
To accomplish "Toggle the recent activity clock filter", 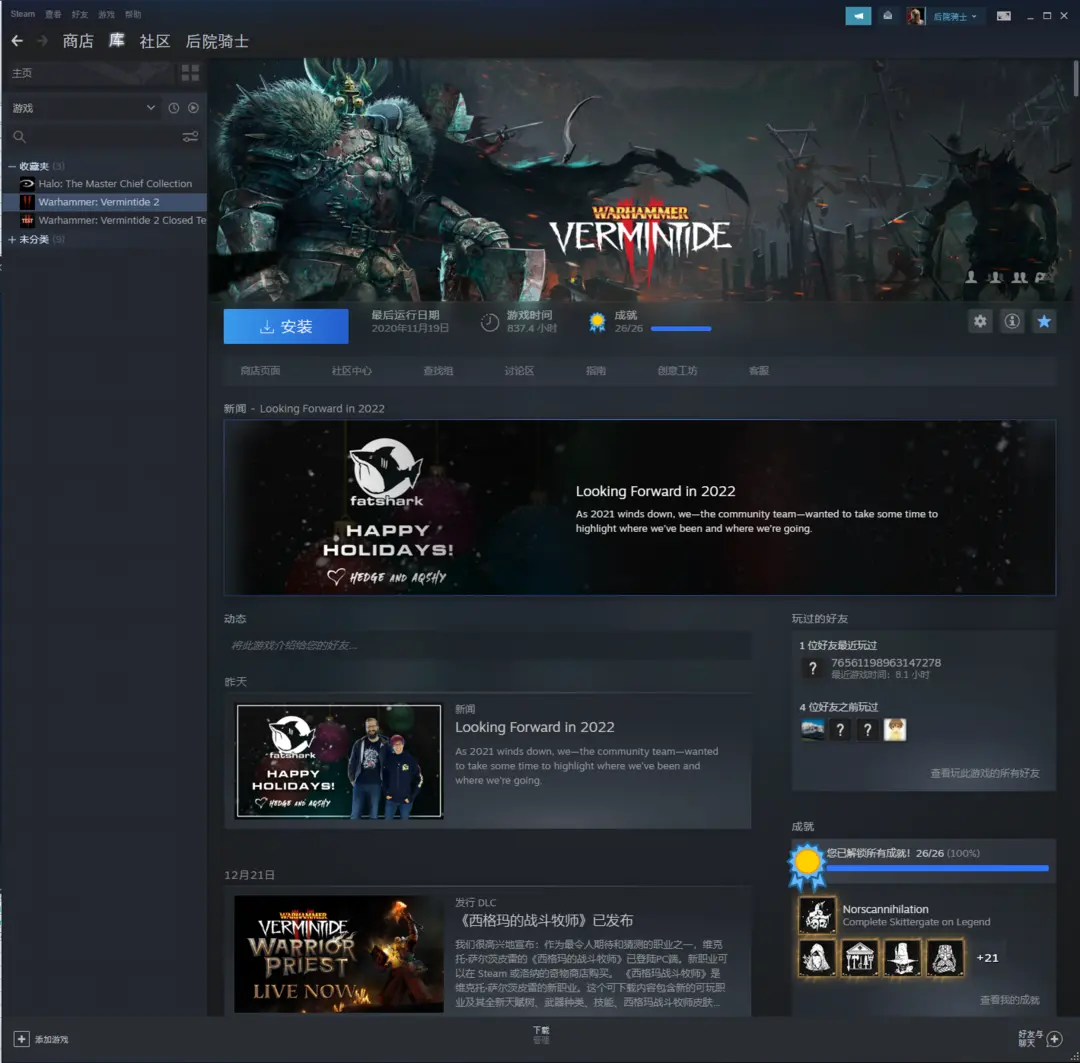I will coord(174,108).
